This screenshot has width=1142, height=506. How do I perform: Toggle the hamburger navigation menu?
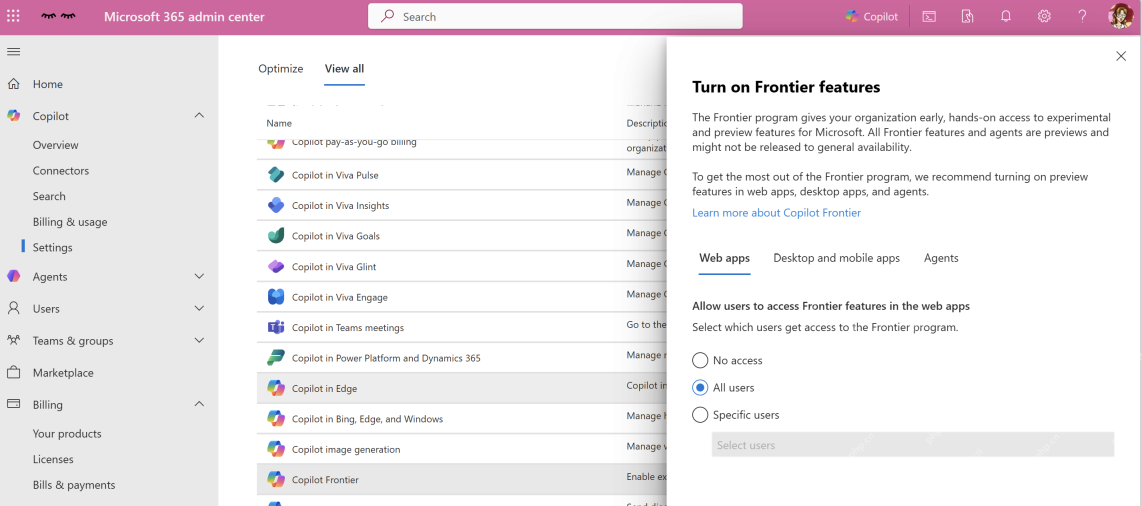coord(13,51)
